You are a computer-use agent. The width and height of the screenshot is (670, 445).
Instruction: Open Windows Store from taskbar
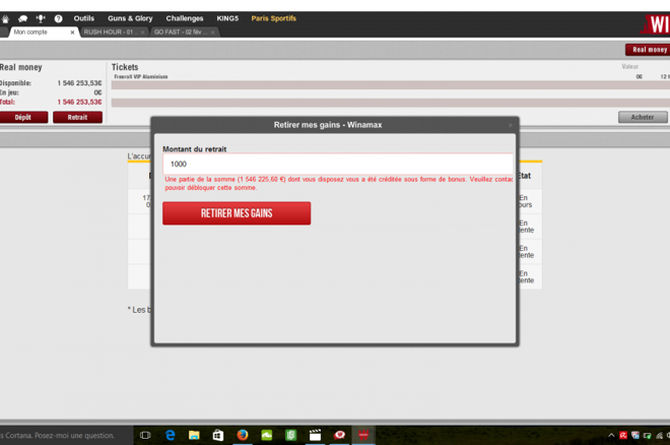[218, 435]
